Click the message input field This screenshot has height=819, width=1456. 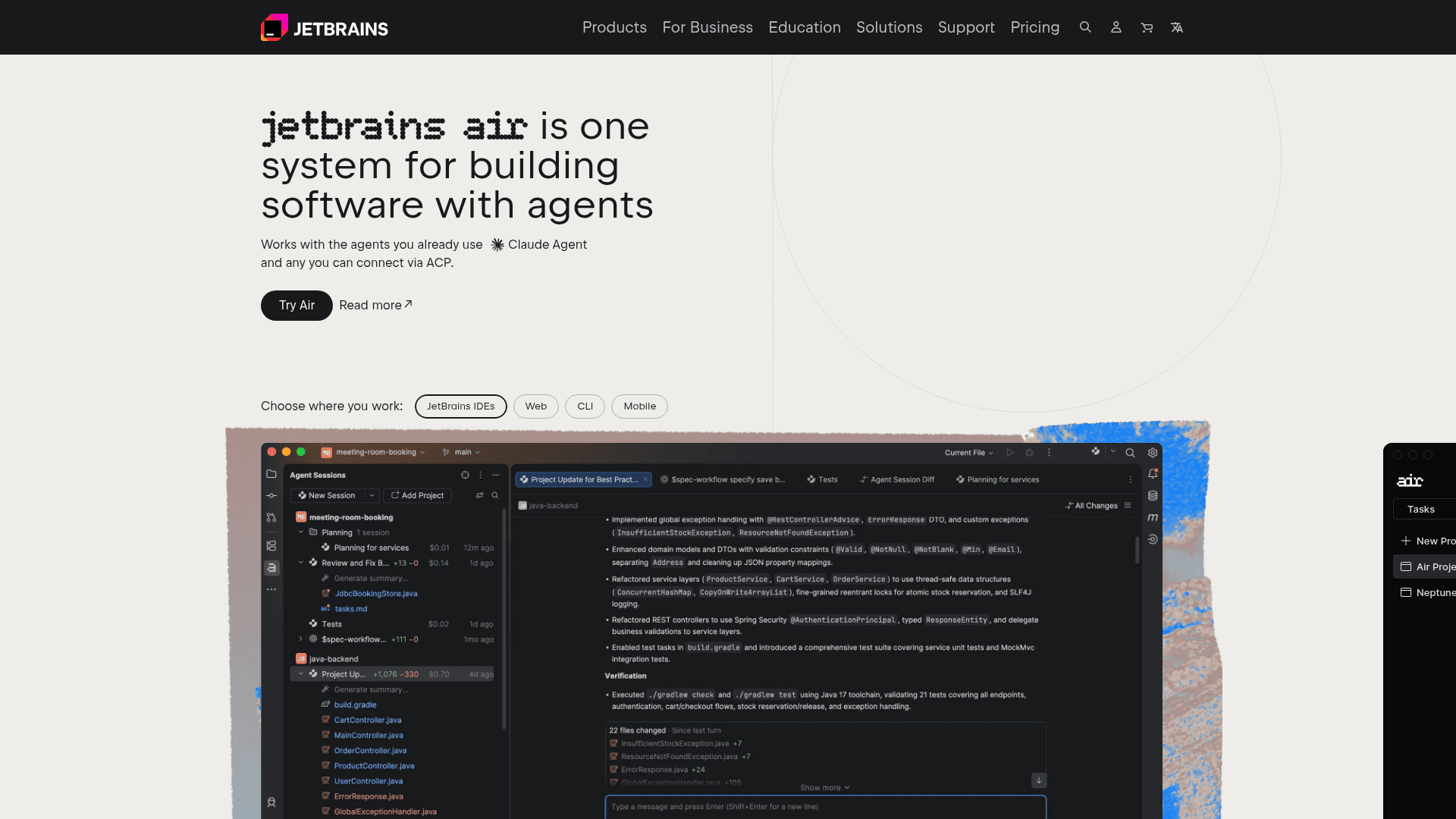[x=826, y=807]
